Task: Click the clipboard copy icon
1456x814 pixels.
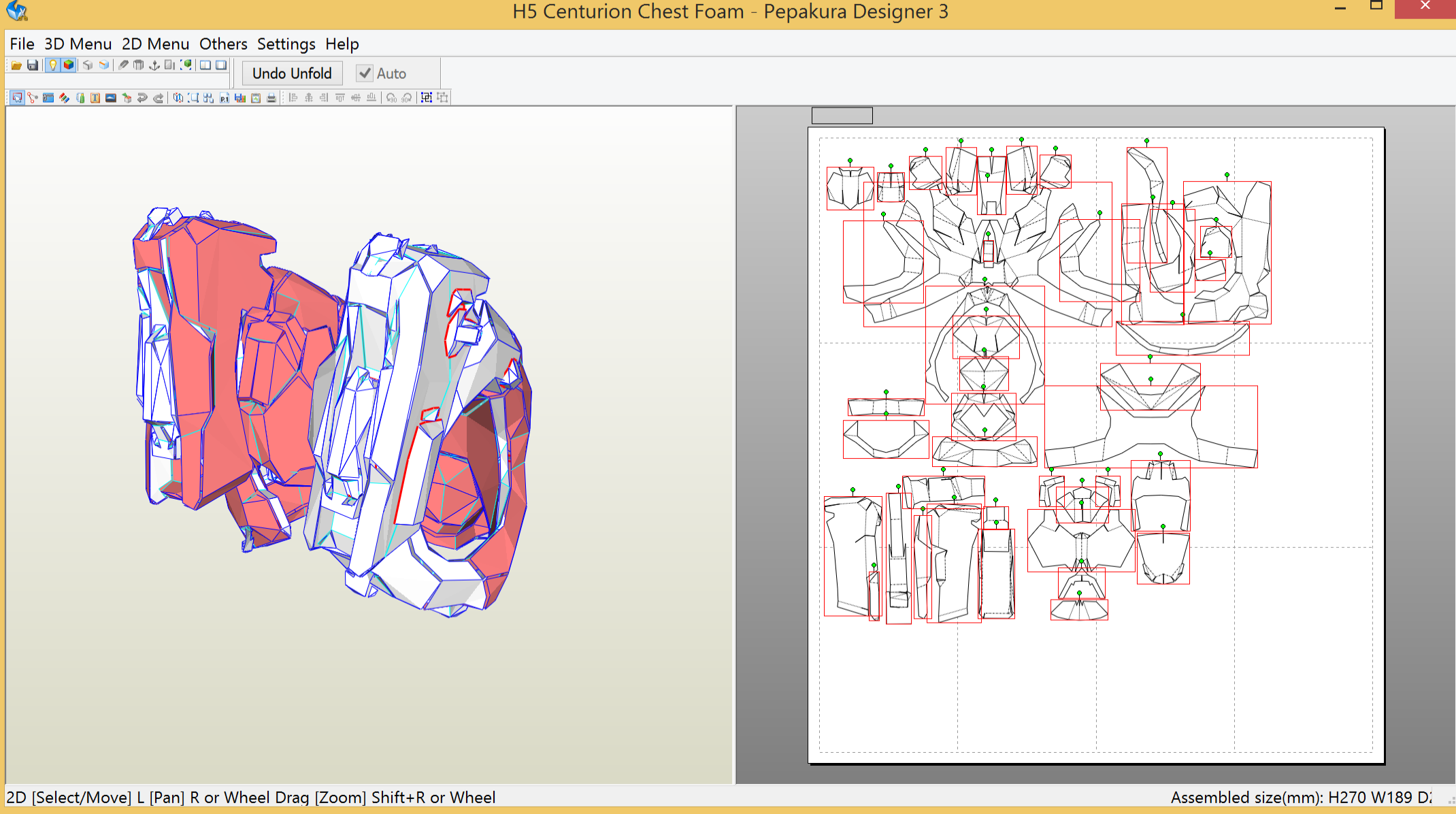Action: coord(256,97)
